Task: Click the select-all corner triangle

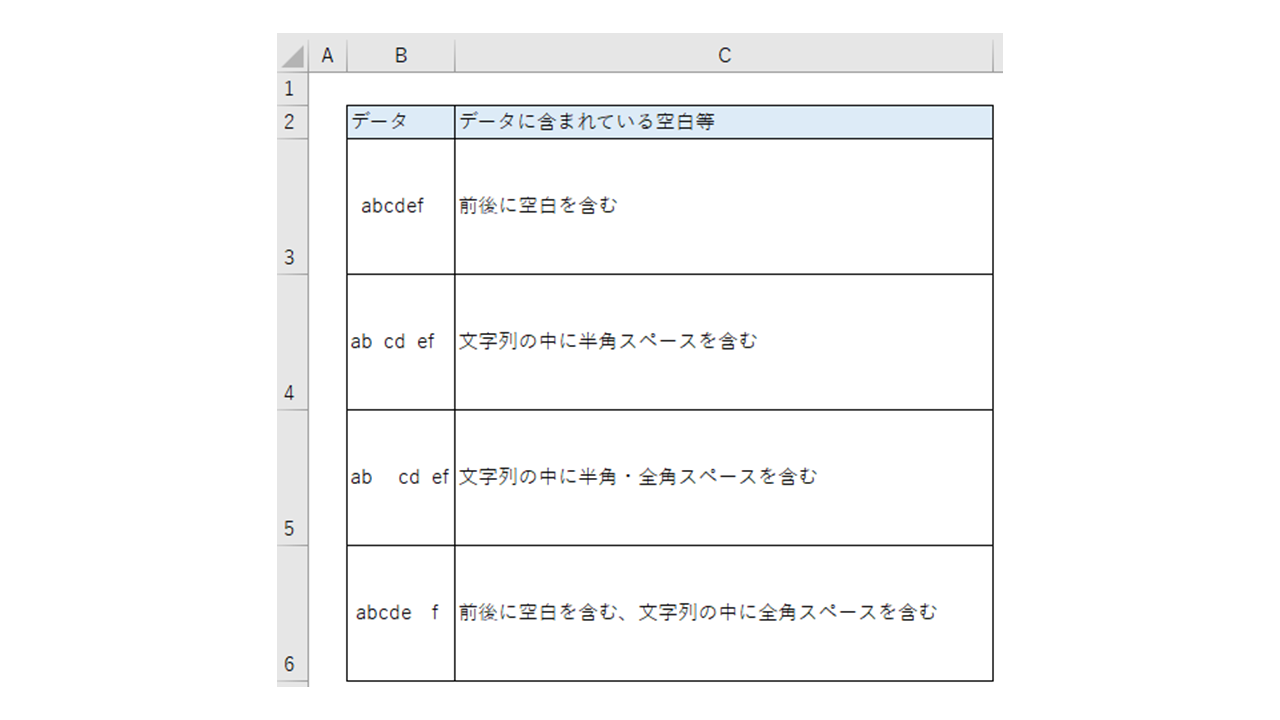Action: point(293,56)
